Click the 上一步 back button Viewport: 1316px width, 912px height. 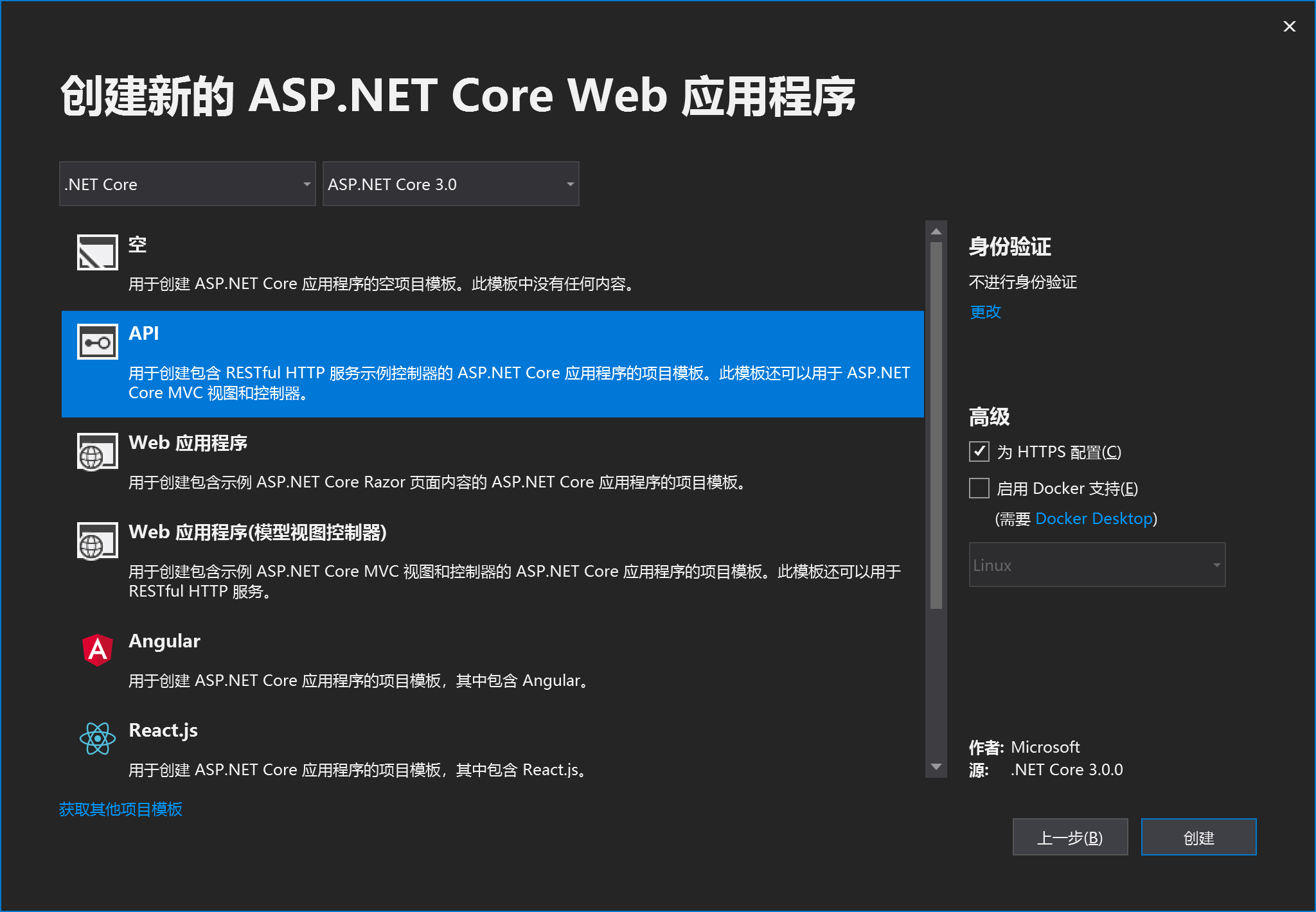pyautogui.click(x=1070, y=837)
